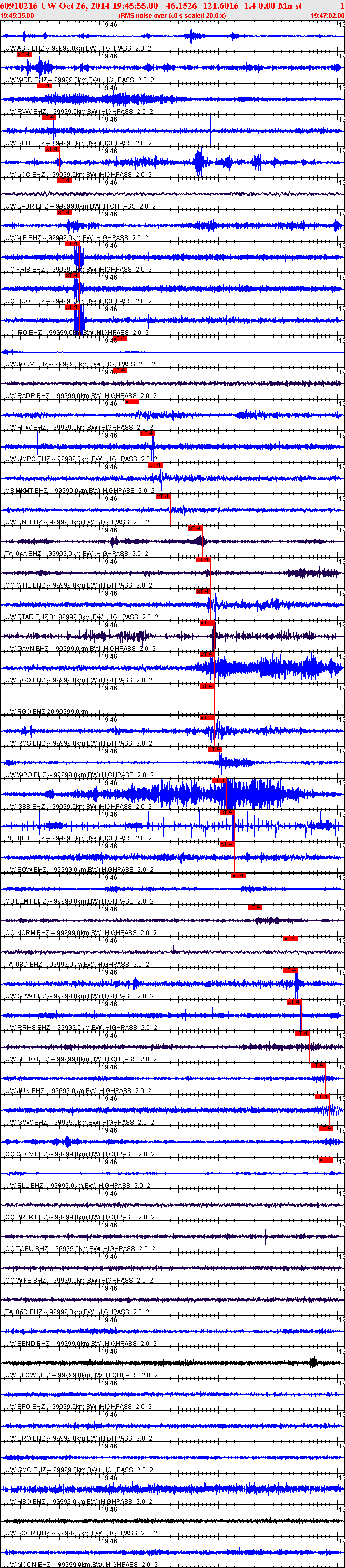Select the 'MB.BLMT EHZ' station label
The width and height of the screenshot is (345, 1568).
pyautogui.click(x=26, y=902)
